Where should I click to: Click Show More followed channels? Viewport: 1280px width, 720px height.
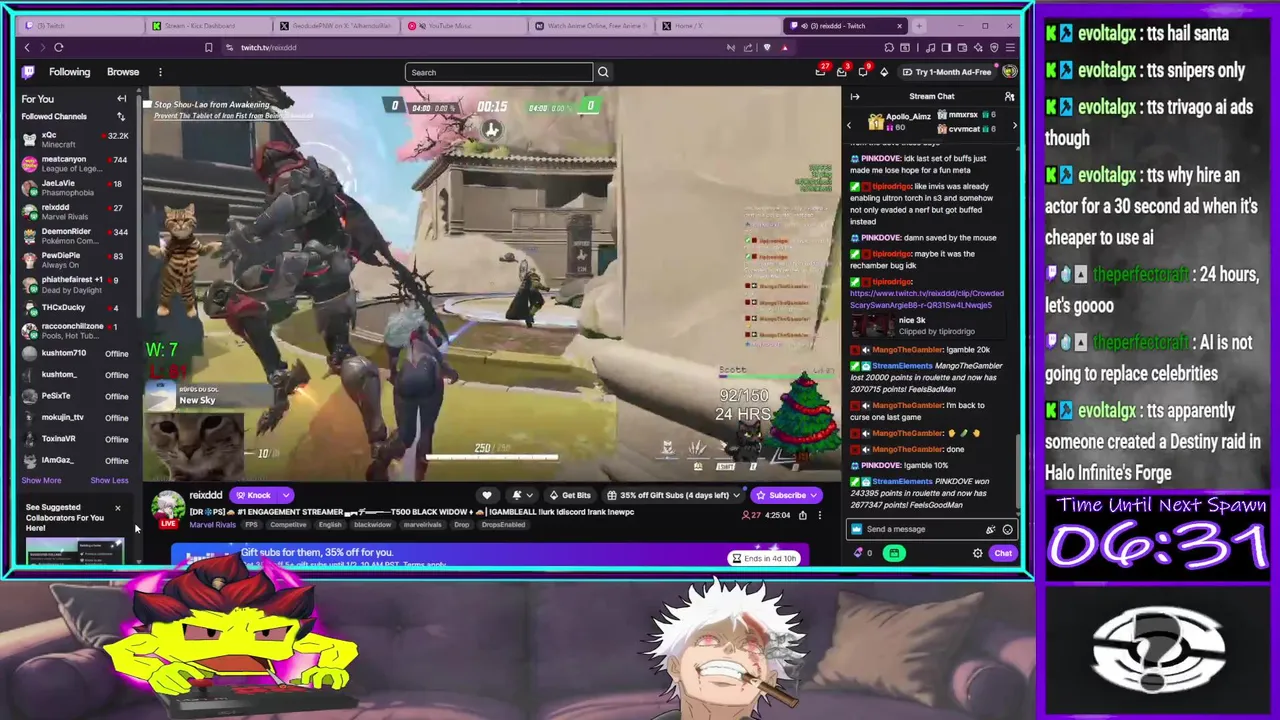click(41, 481)
